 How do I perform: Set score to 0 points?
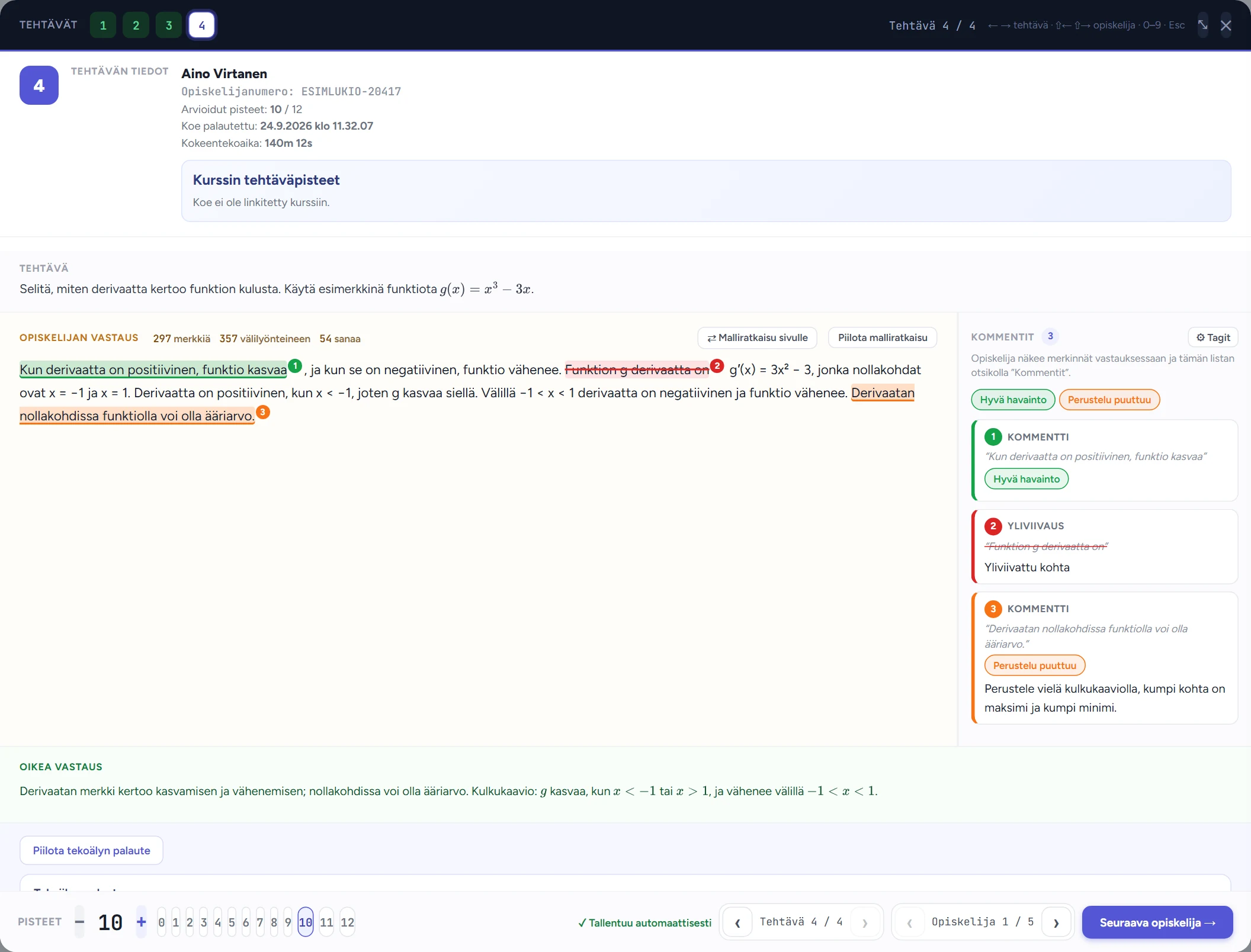tap(162, 922)
